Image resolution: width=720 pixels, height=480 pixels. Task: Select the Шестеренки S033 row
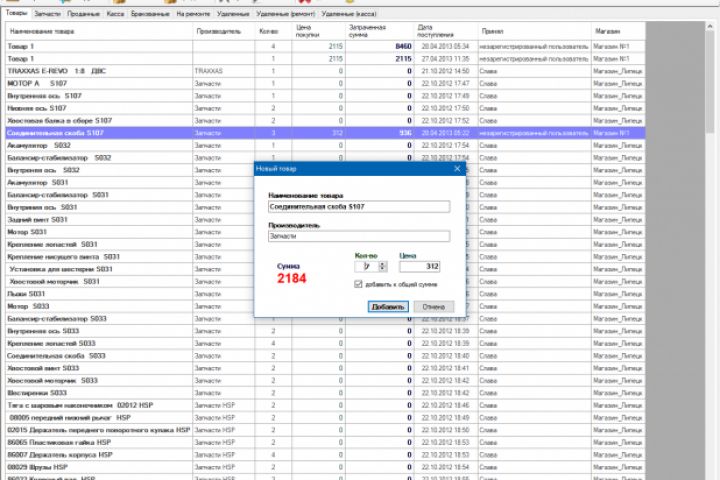coord(325,393)
